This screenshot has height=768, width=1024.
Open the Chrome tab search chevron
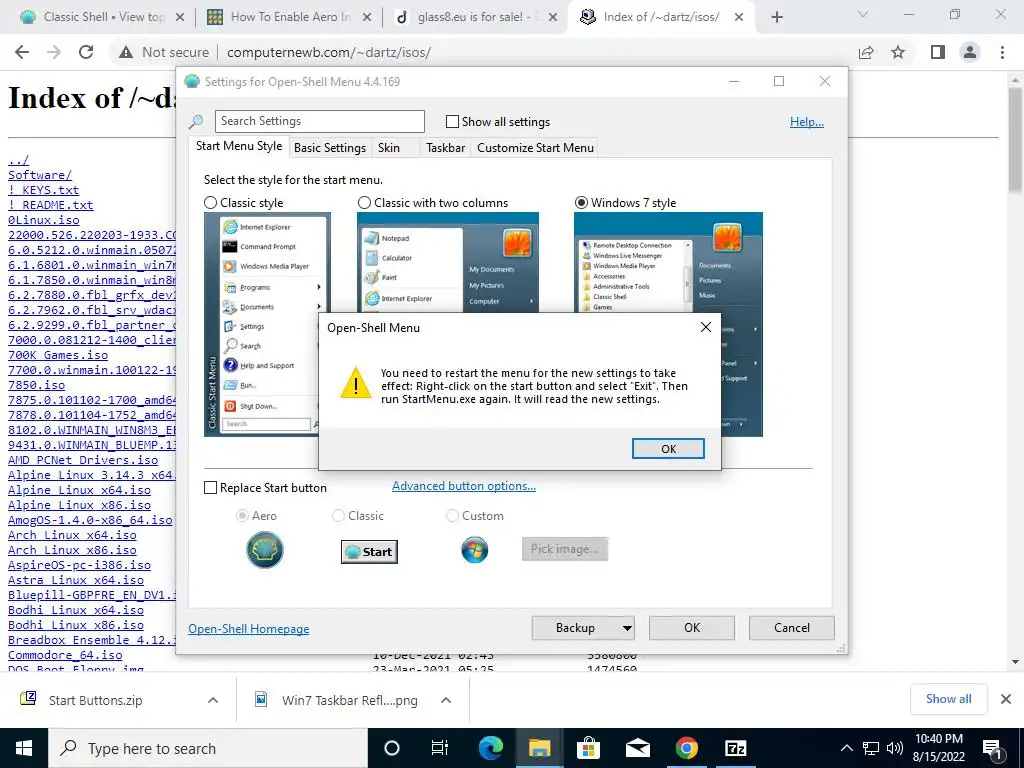tap(863, 14)
